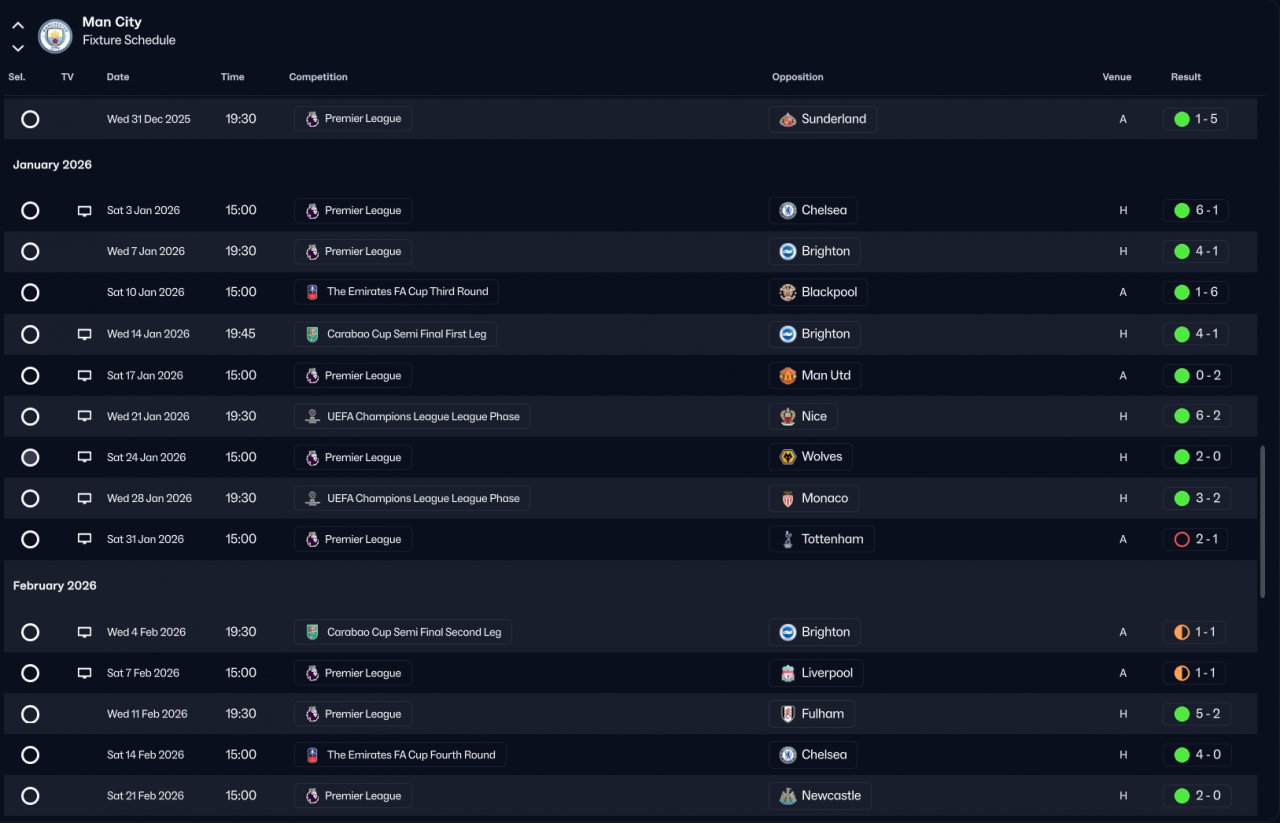Click Carabao Cup logo in First Leg row
Viewport: 1280px width, 823px height.
[312, 334]
